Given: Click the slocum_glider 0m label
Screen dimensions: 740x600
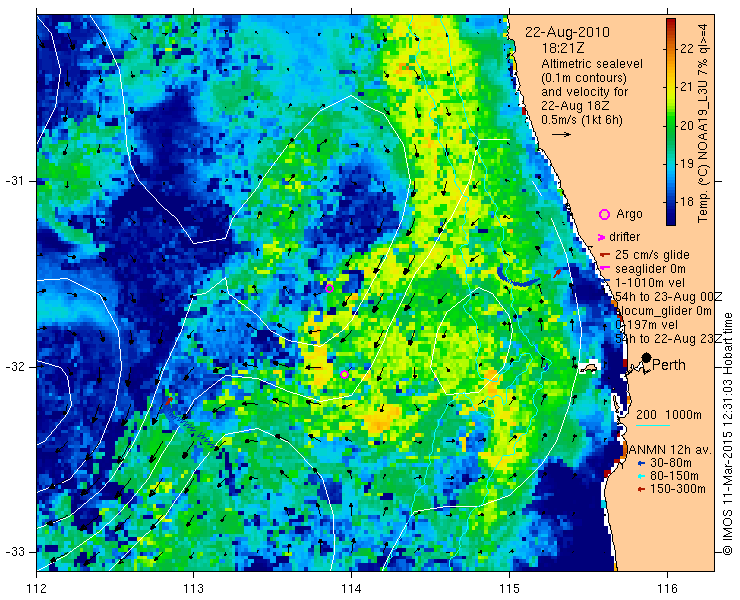Looking at the screenshot, I should 664,311.
